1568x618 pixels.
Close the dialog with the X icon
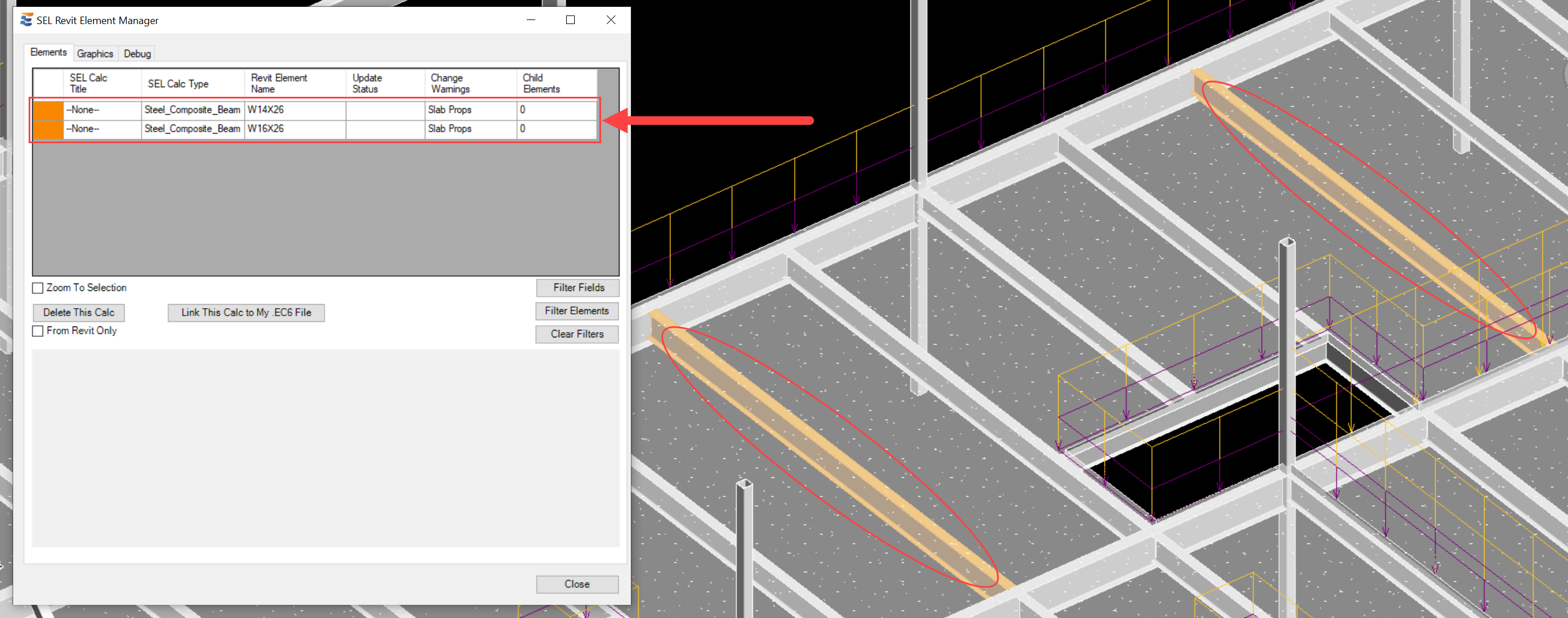coord(610,20)
